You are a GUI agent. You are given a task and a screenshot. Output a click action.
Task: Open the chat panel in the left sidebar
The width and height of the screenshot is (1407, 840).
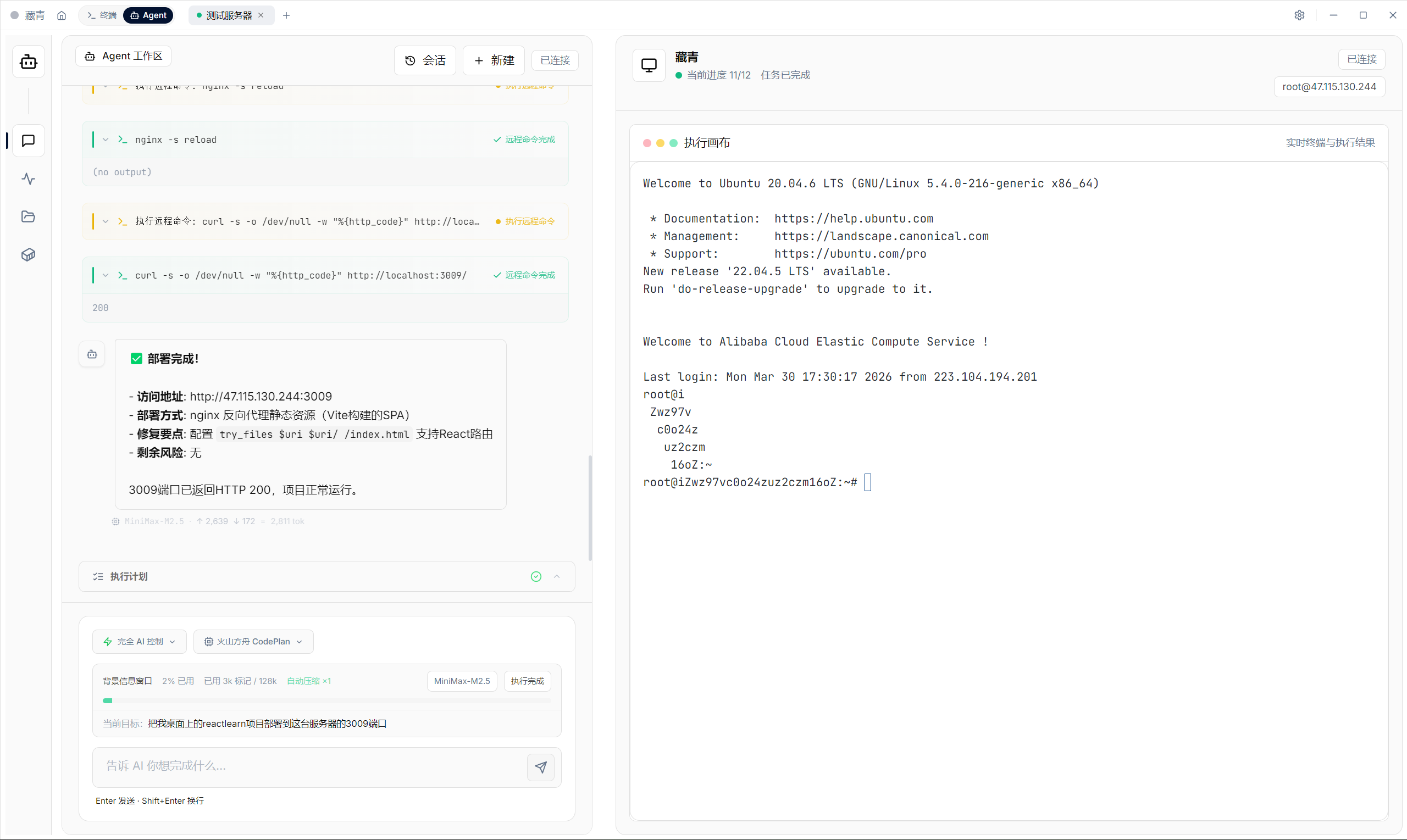click(x=27, y=141)
